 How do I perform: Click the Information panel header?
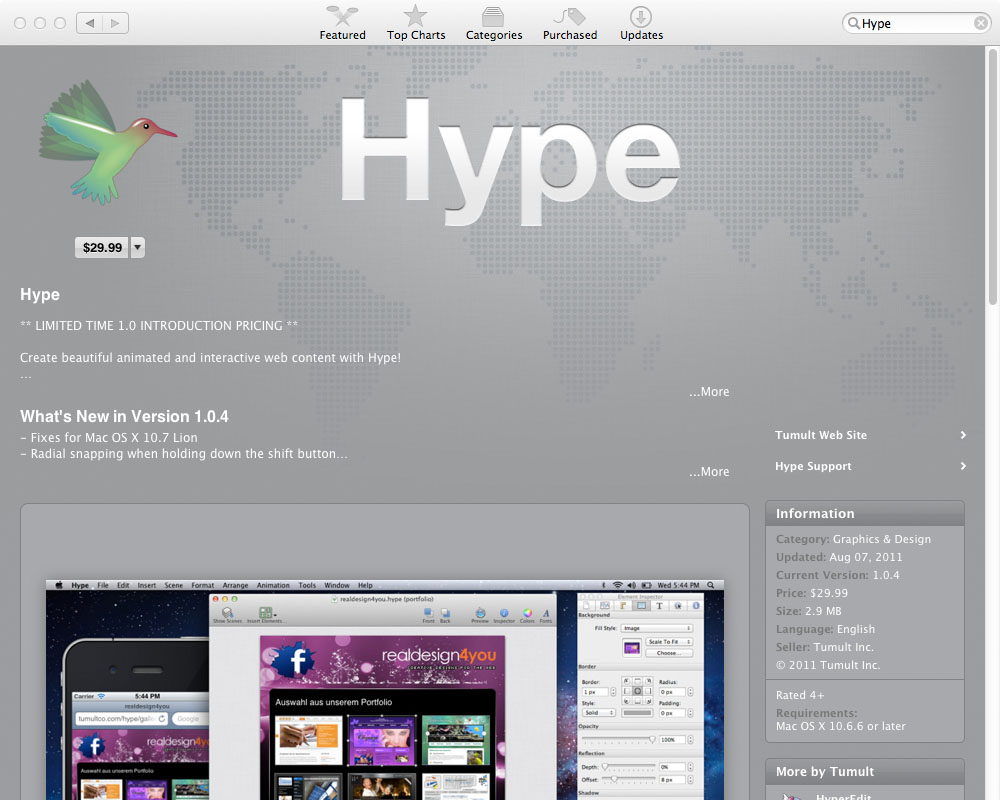point(865,514)
